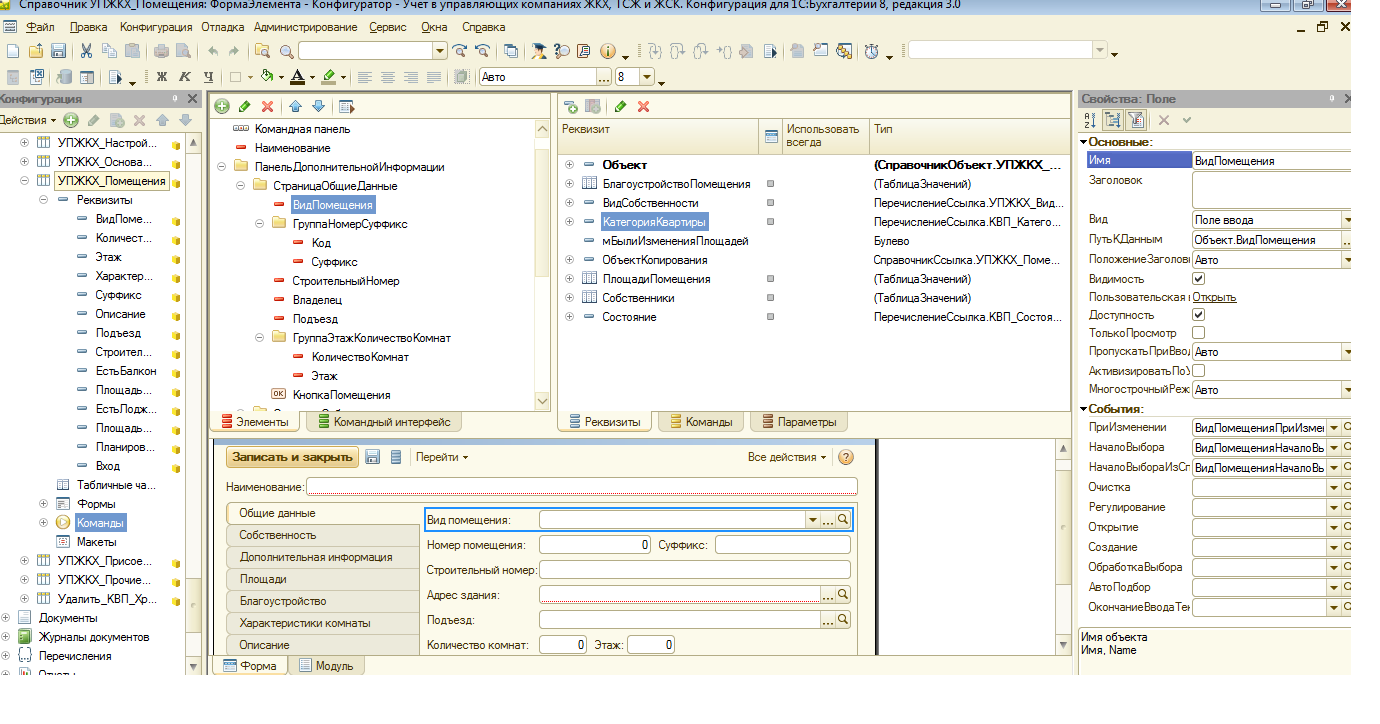The width and height of the screenshot is (1380, 724).
Task: Open the text color picker (letter A)
Action: pyautogui.click(x=298, y=77)
